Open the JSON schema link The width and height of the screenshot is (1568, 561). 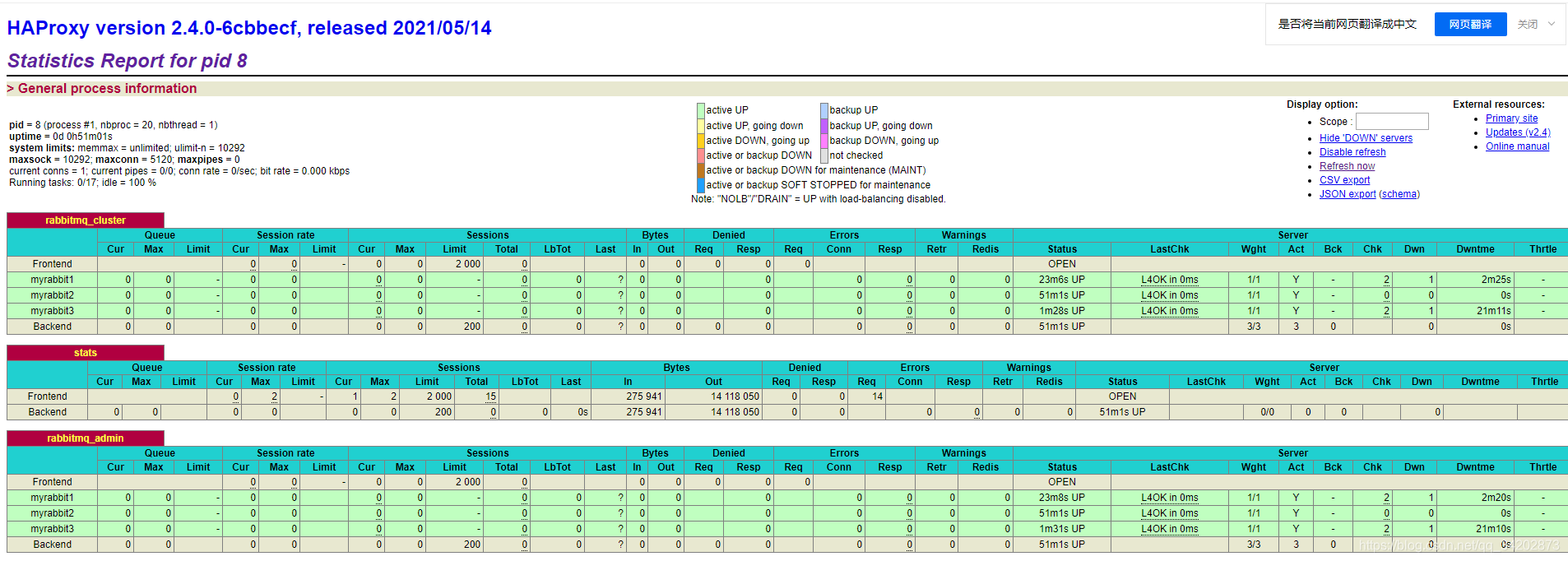[x=1399, y=194]
